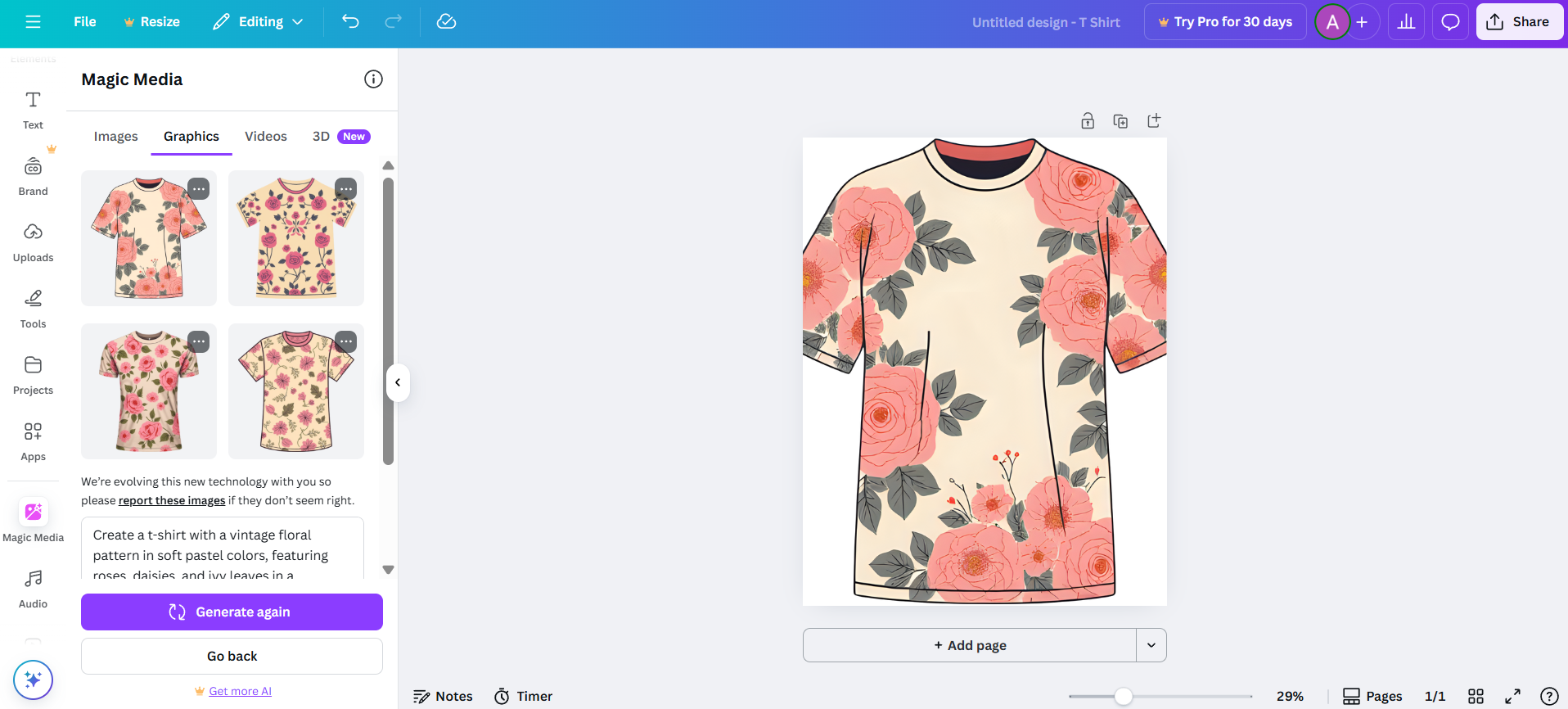
Task: Select the fourth generated t-shirt graphic
Action: [x=296, y=391]
